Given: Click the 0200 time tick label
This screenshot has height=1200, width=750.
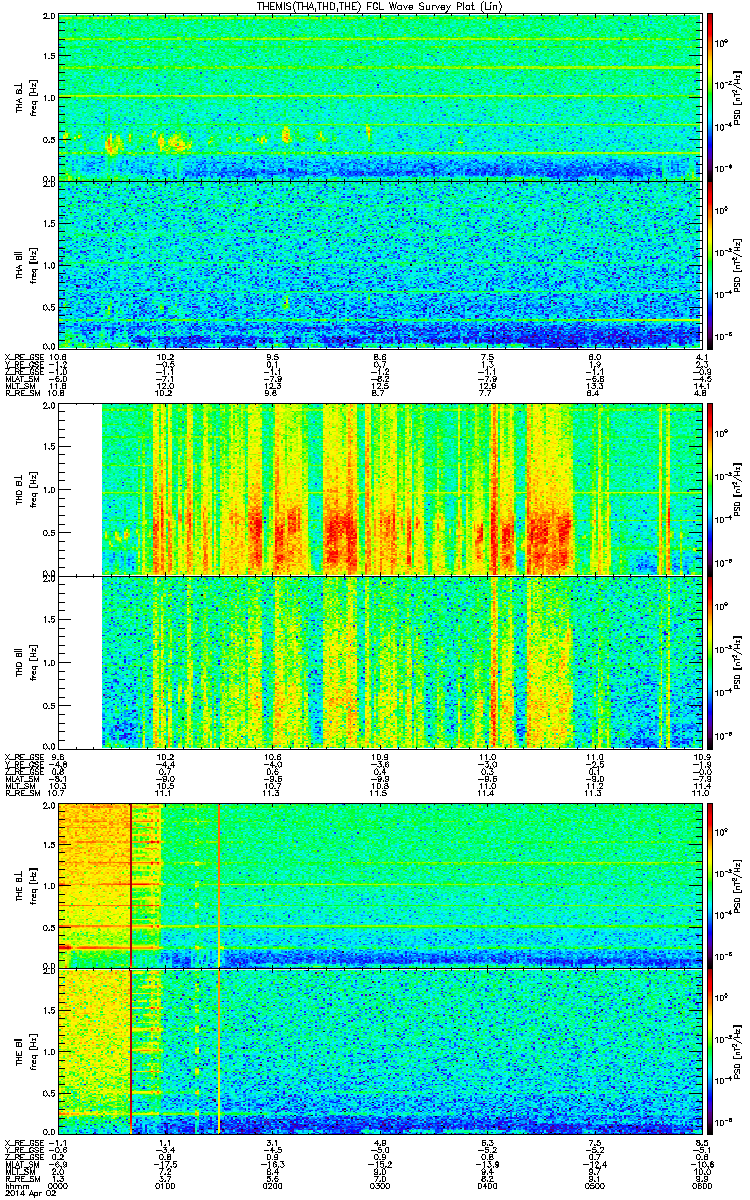Looking at the screenshot, I should (x=273, y=1187).
